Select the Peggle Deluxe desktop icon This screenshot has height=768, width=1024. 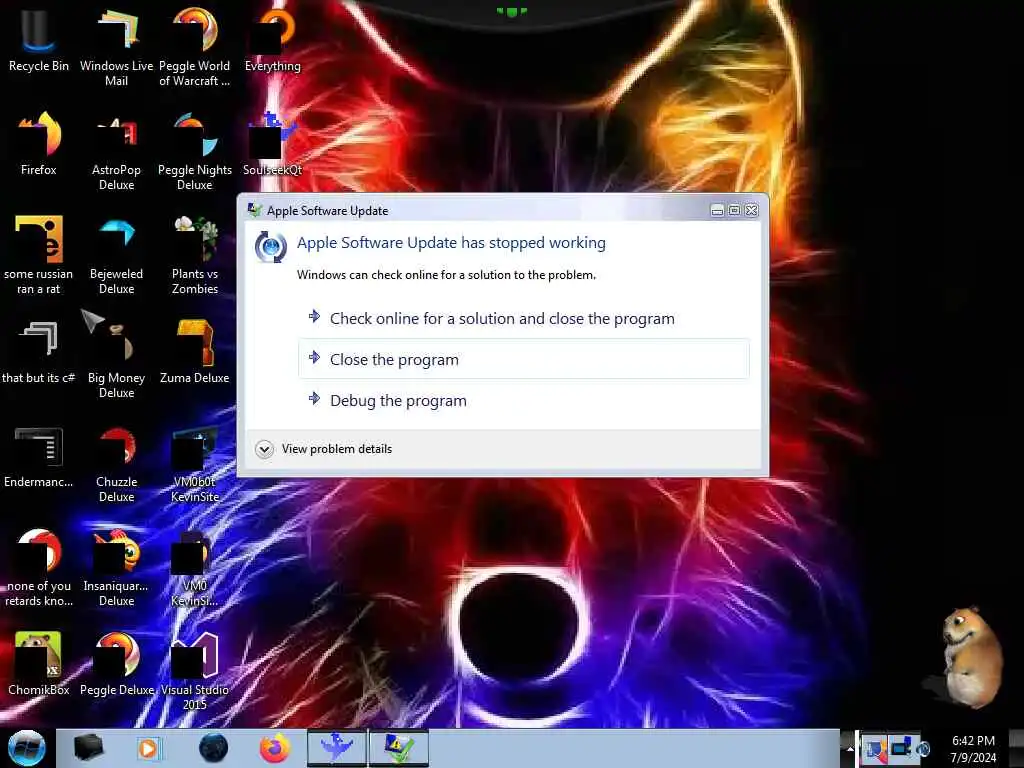[116, 663]
